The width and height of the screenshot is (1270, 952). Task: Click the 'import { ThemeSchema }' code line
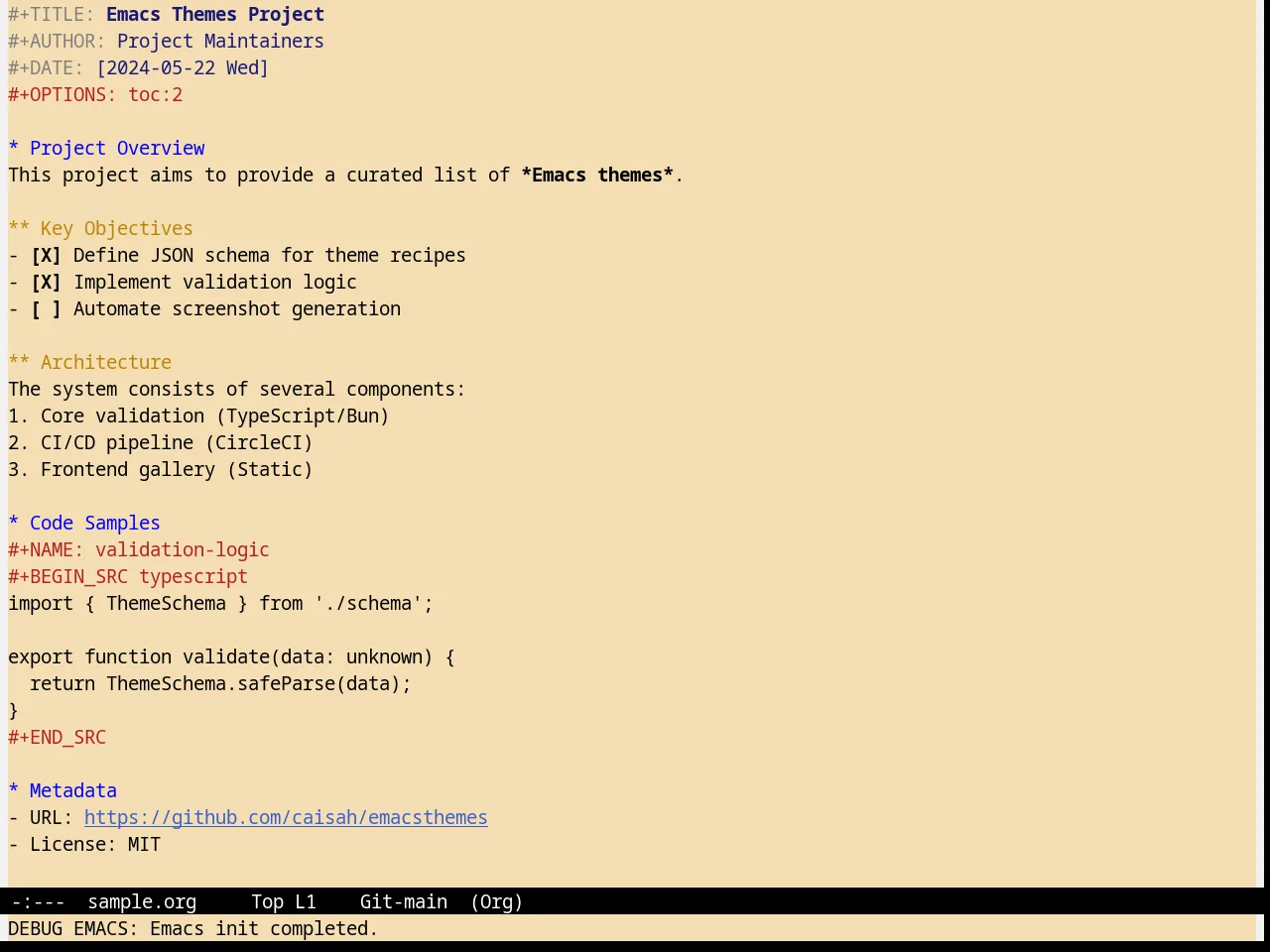[220, 604]
